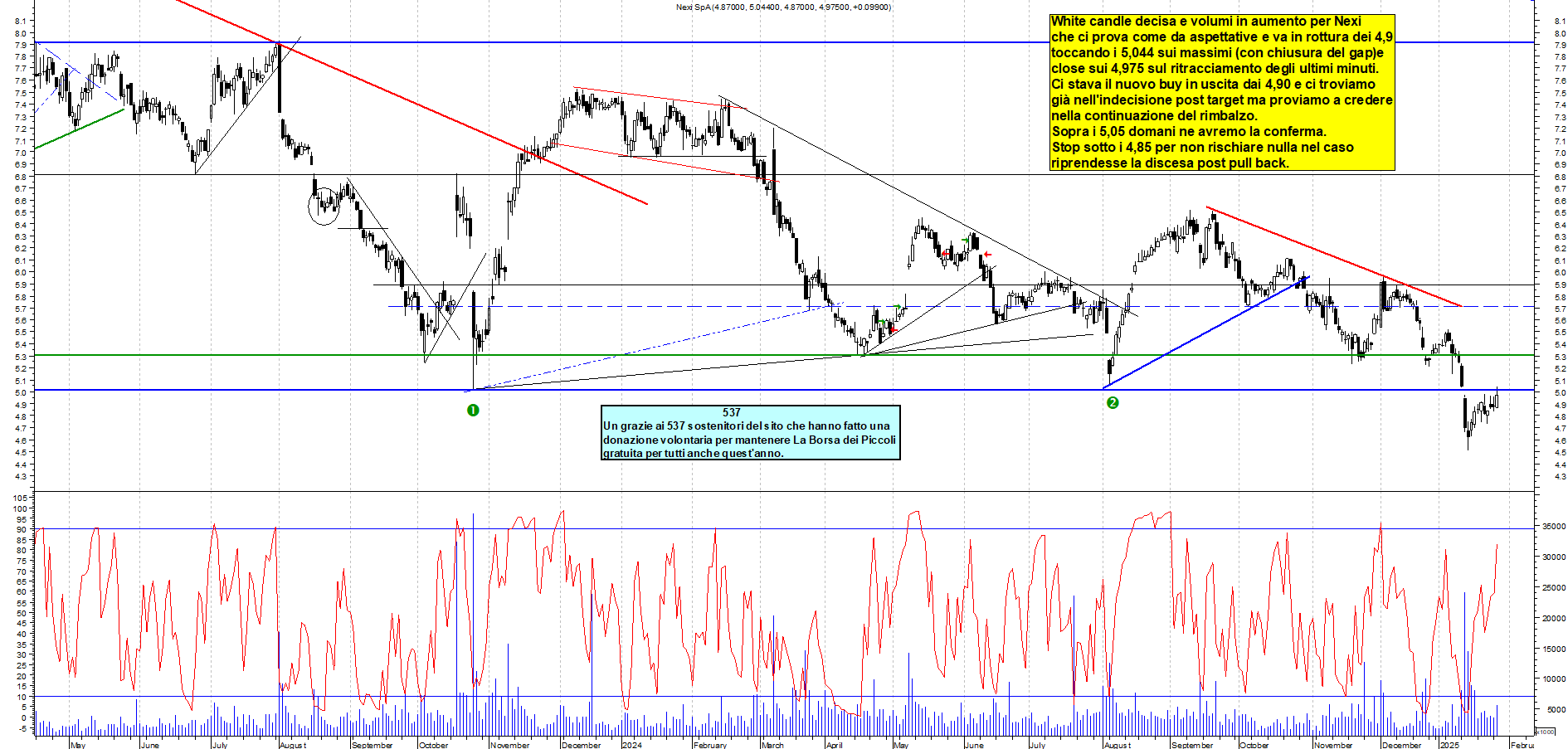1568x749 pixels.
Task: Click the '85' oscillator axis value
Action: (22, 540)
